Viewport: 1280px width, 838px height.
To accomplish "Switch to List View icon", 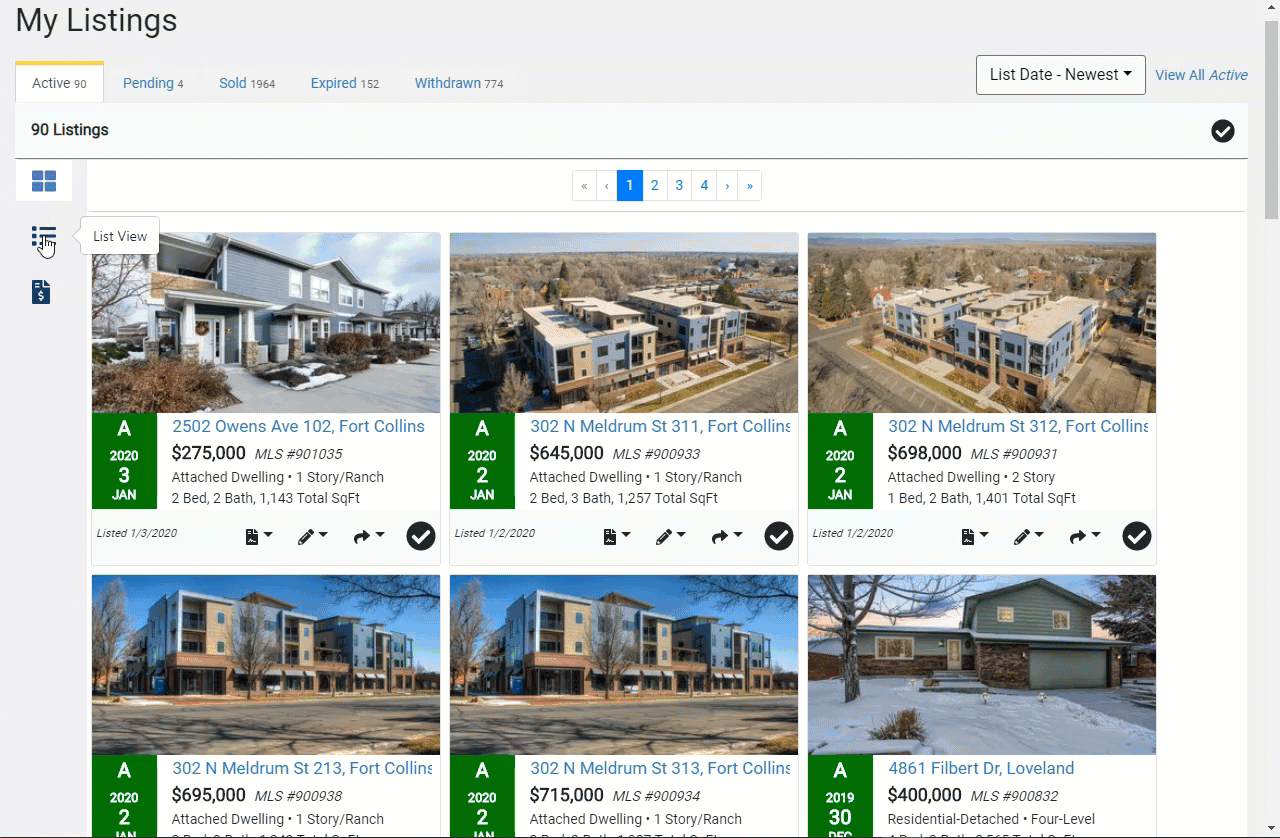I will click(43, 238).
